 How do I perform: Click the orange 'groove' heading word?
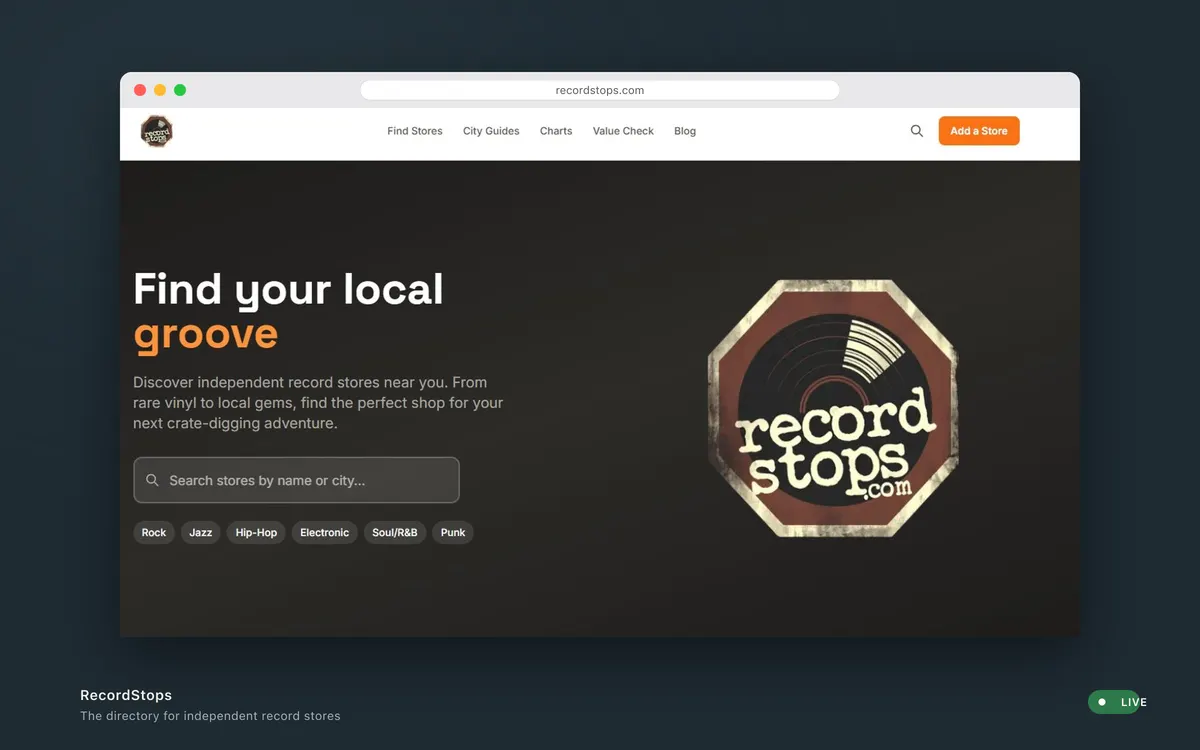click(206, 335)
